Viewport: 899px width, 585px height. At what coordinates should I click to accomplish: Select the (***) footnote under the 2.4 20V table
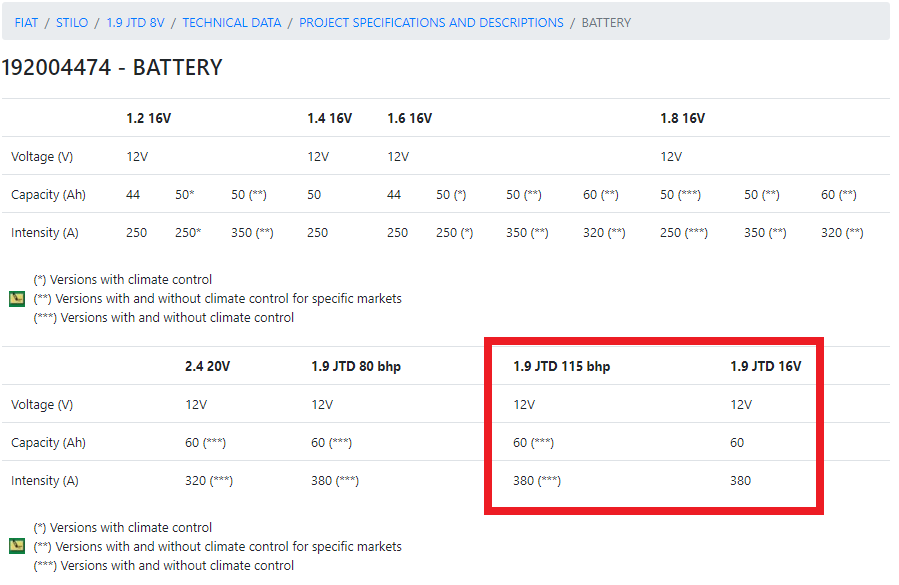coord(164,566)
